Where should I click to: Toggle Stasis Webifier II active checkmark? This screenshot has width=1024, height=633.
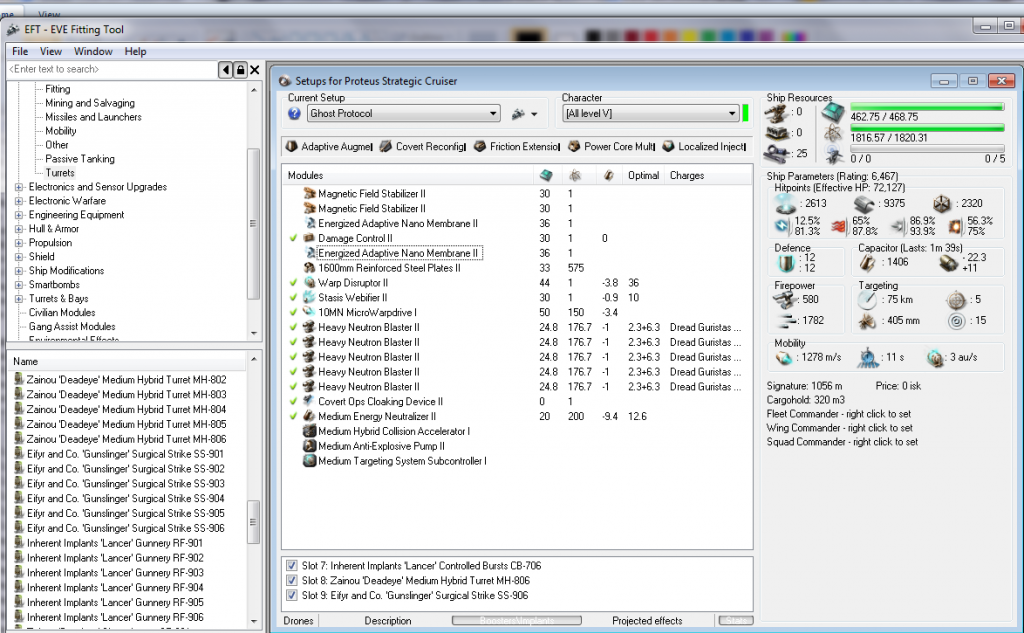coord(293,297)
